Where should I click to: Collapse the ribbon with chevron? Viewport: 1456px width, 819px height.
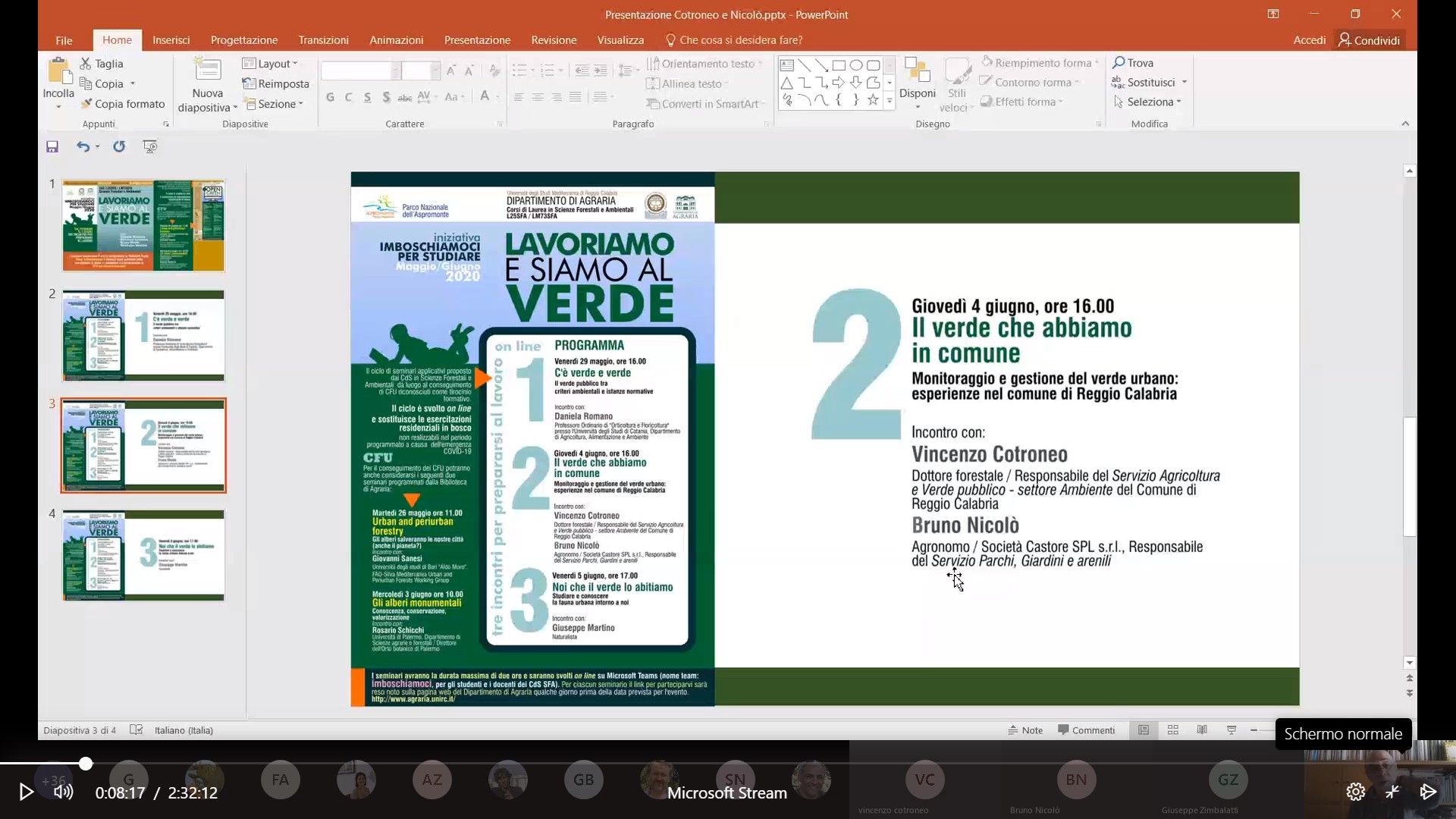[1405, 124]
